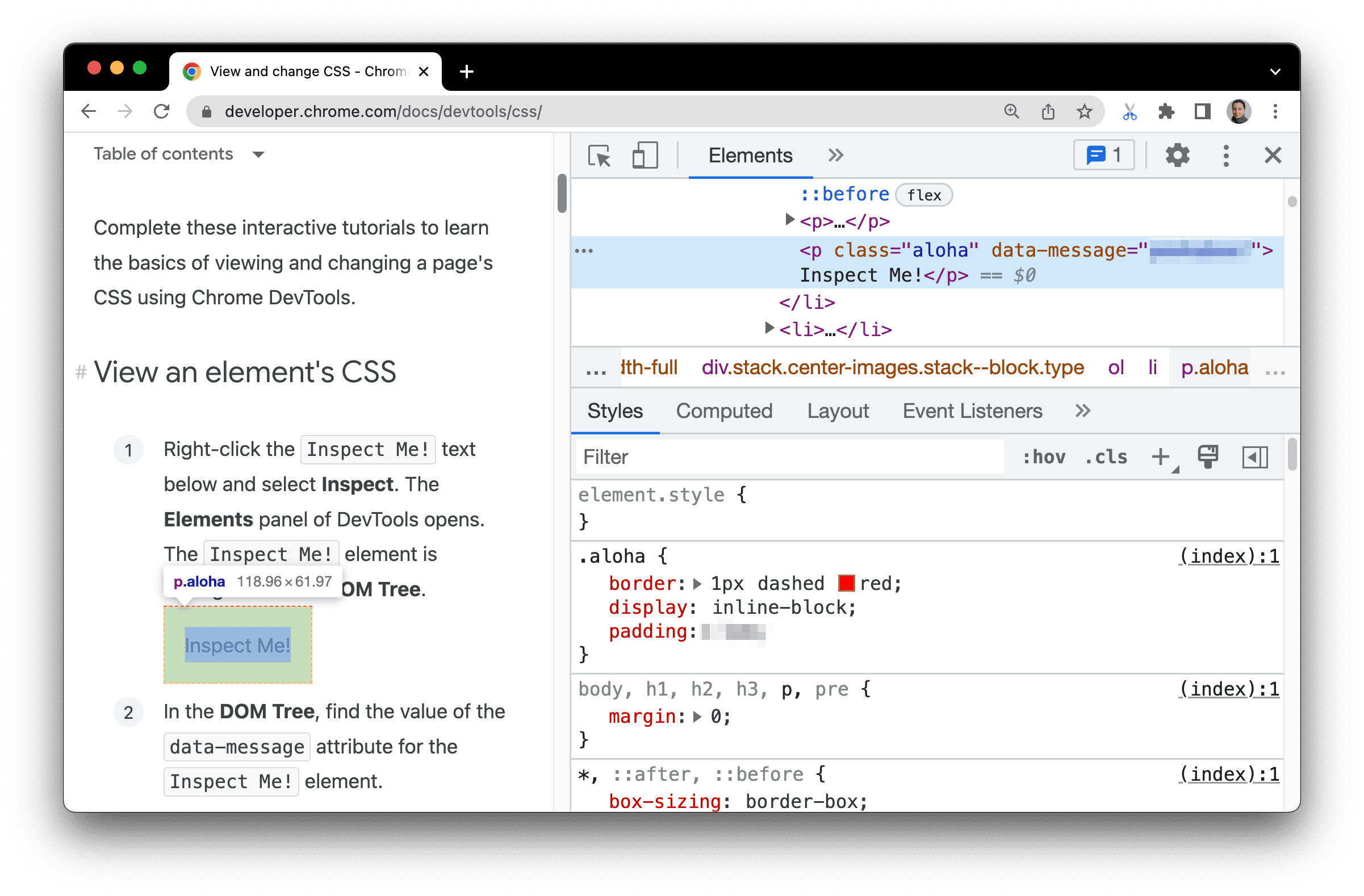Click the comment/feedback badge icon

[1102, 154]
